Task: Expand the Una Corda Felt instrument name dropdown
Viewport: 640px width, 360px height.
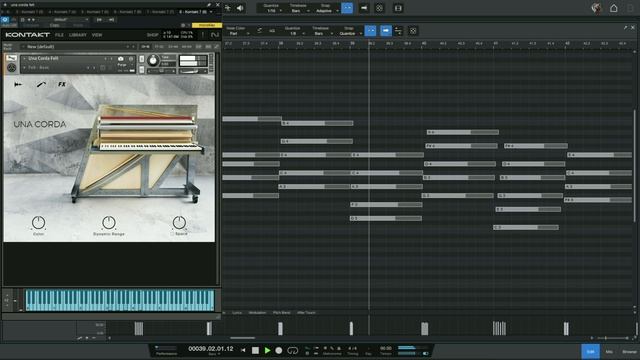Action: tap(24, 59)
